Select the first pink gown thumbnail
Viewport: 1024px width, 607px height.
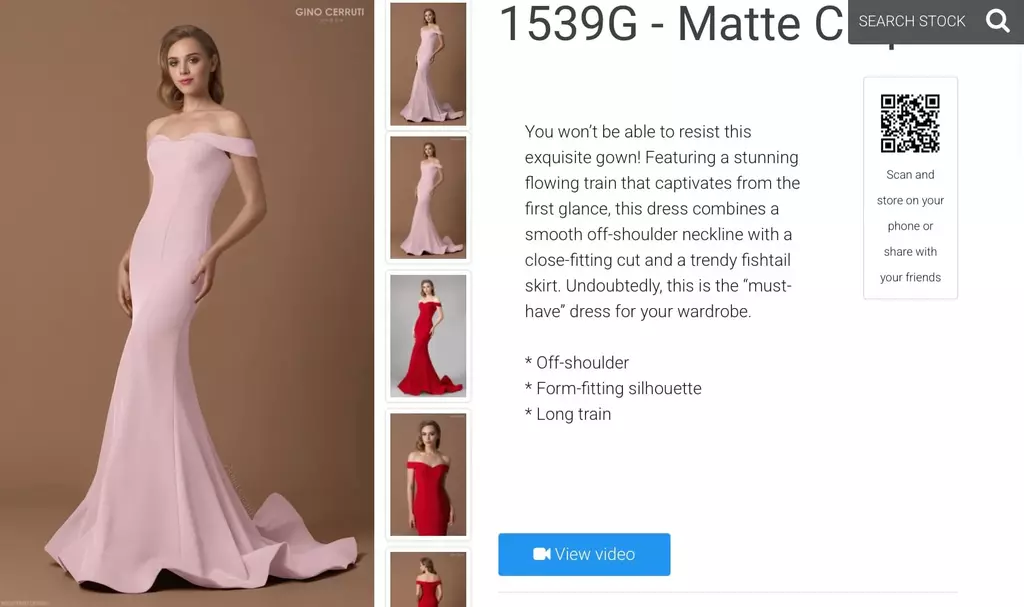point(428,63)
